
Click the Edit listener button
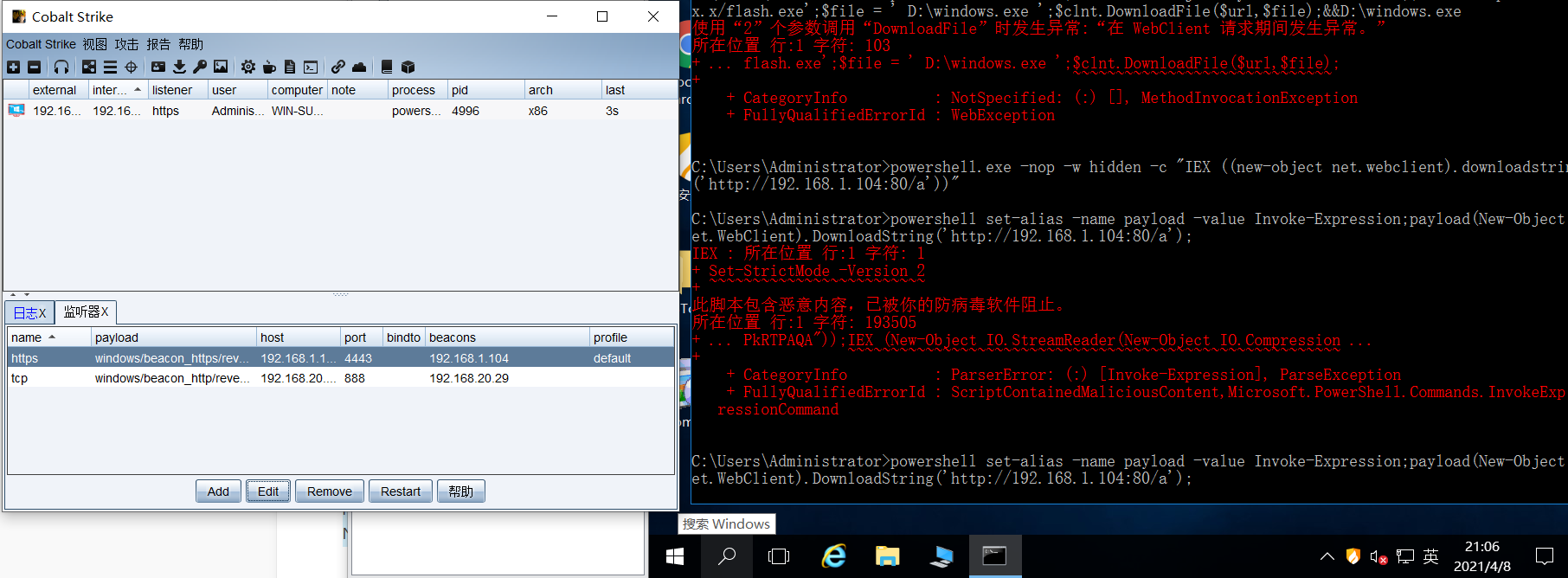point(268,491)
